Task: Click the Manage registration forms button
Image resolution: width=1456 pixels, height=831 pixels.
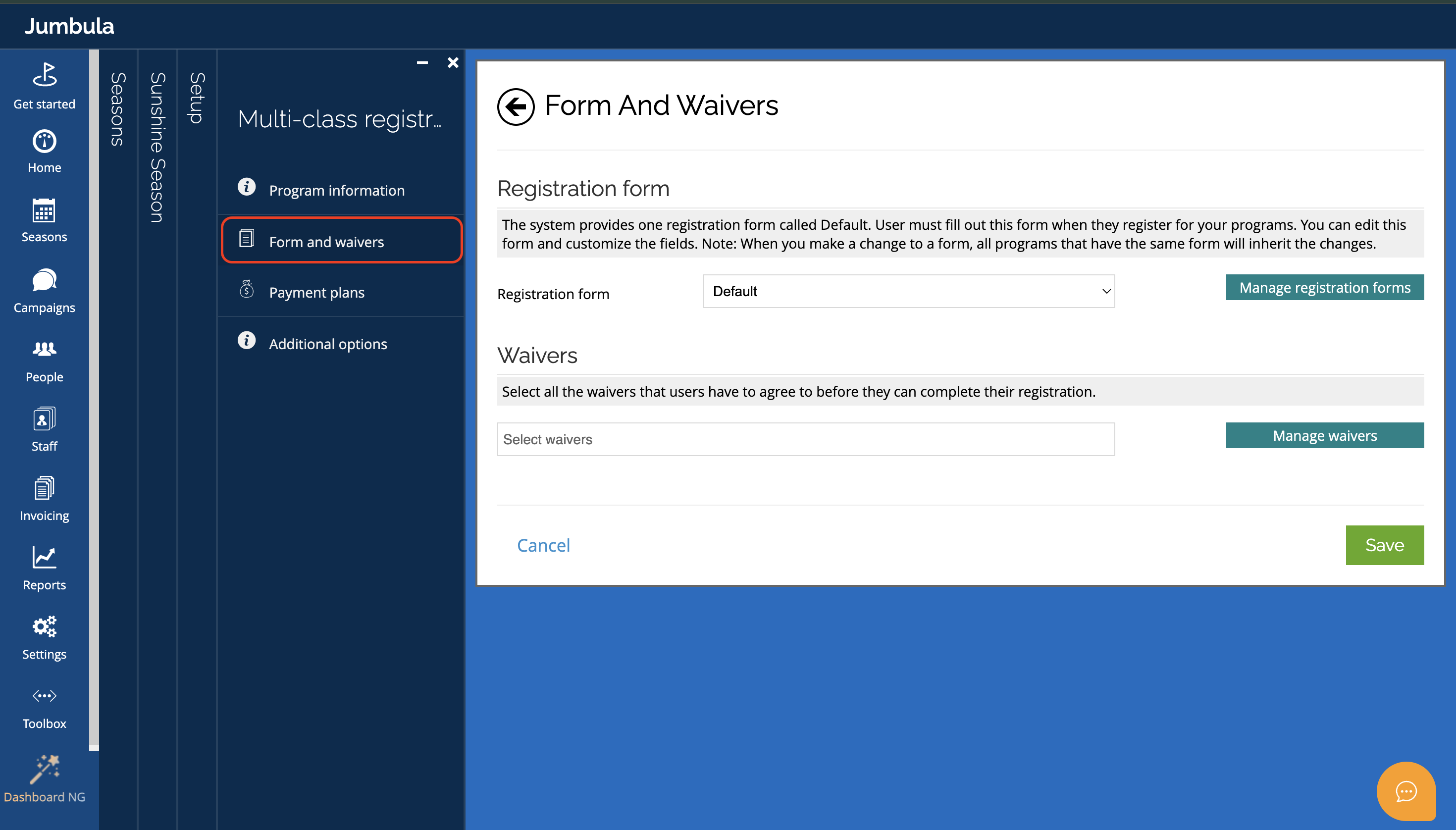Action: click(x=1324, y=288)
